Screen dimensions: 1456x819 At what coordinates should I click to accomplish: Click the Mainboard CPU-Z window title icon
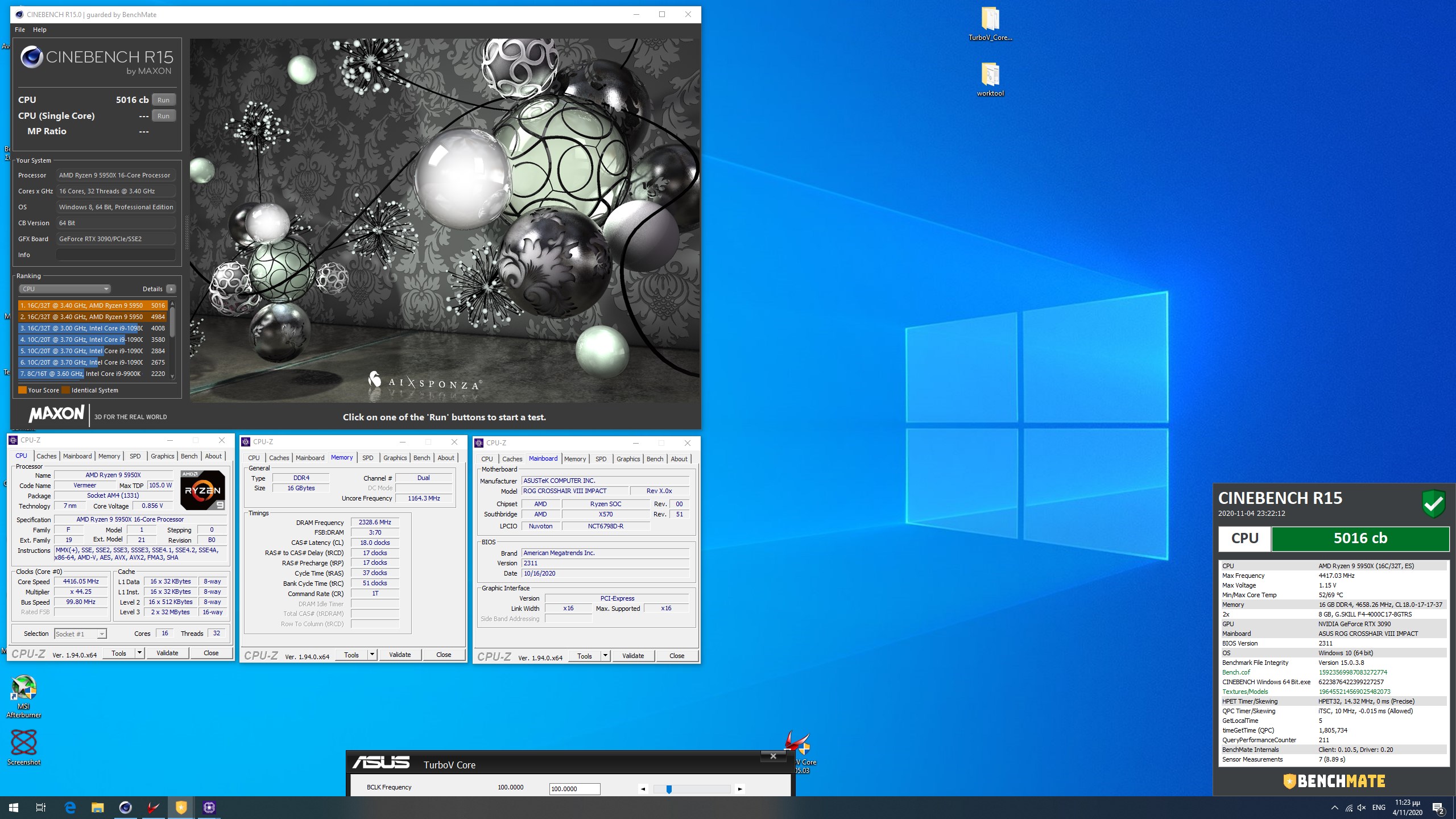pyautogui.click(x=479, y=443)
